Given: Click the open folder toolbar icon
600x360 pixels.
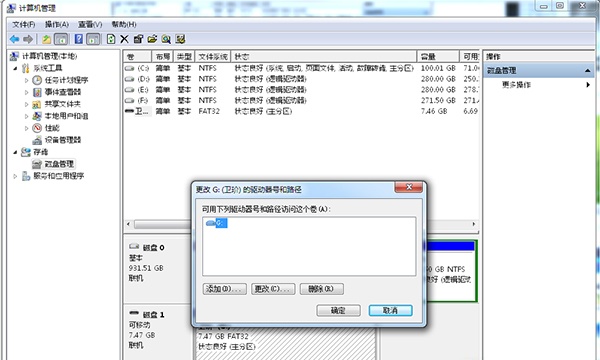Looking at the screenshot, I should tap(152, 39).
